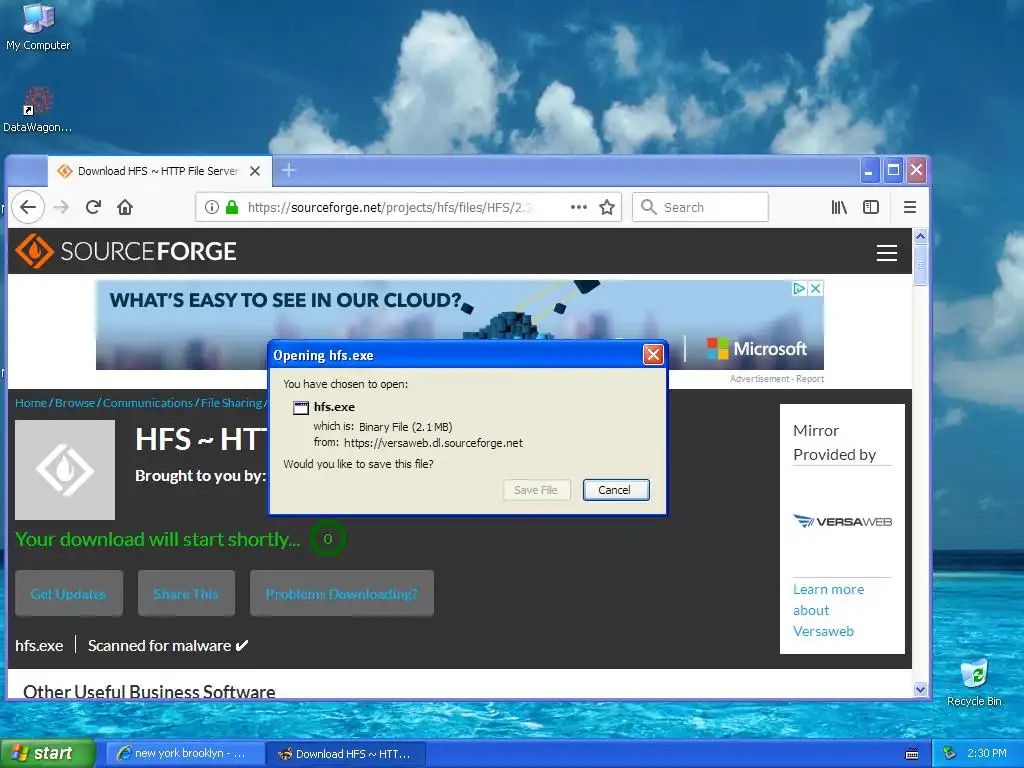Open the Firefox Library icon
The height and width of the screenshot is (768, 1024).
839,207
